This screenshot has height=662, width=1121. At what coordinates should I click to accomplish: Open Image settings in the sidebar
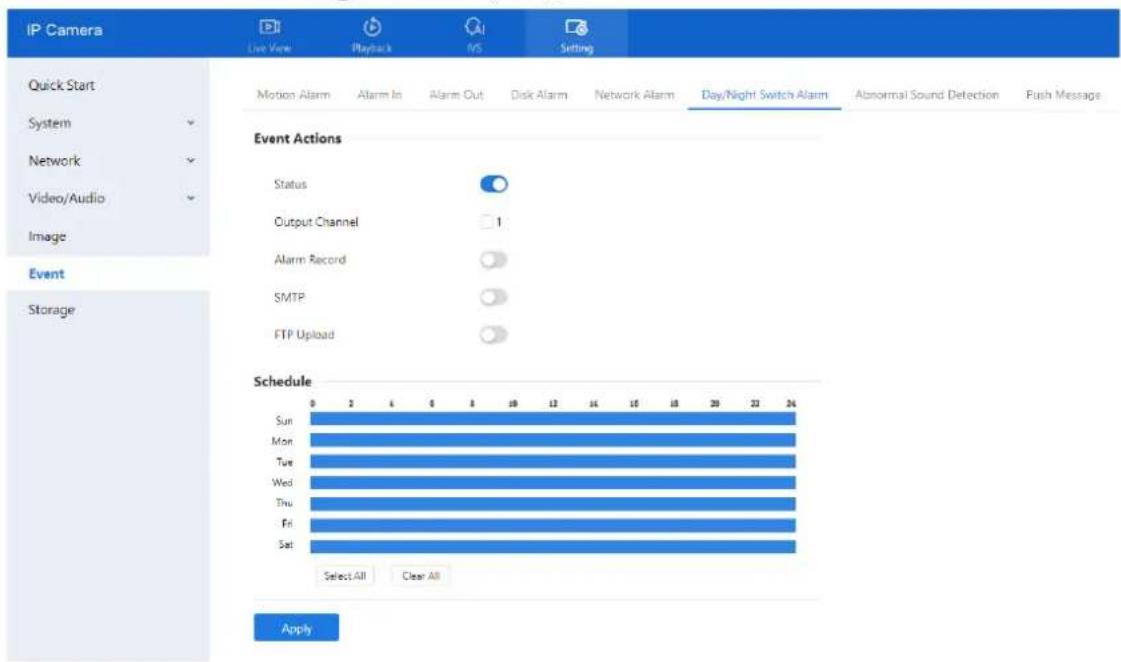(47, 236)
